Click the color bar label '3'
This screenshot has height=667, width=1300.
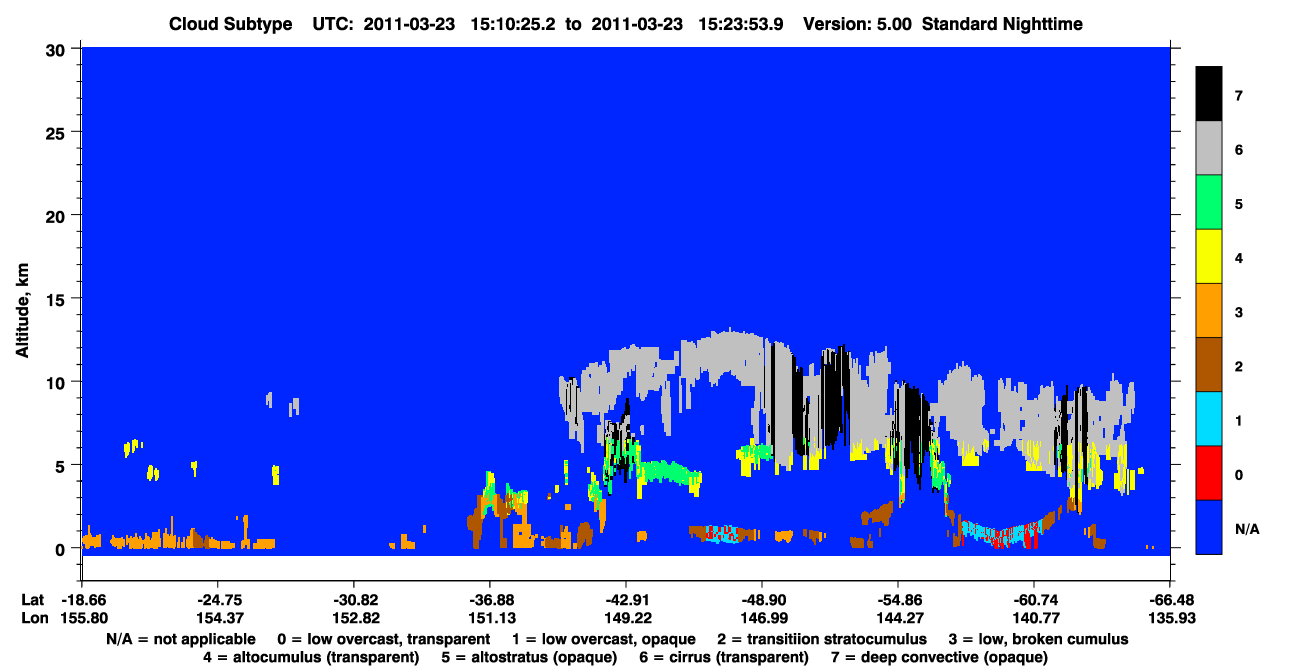pyautogui.click(x=1239, y=312)
